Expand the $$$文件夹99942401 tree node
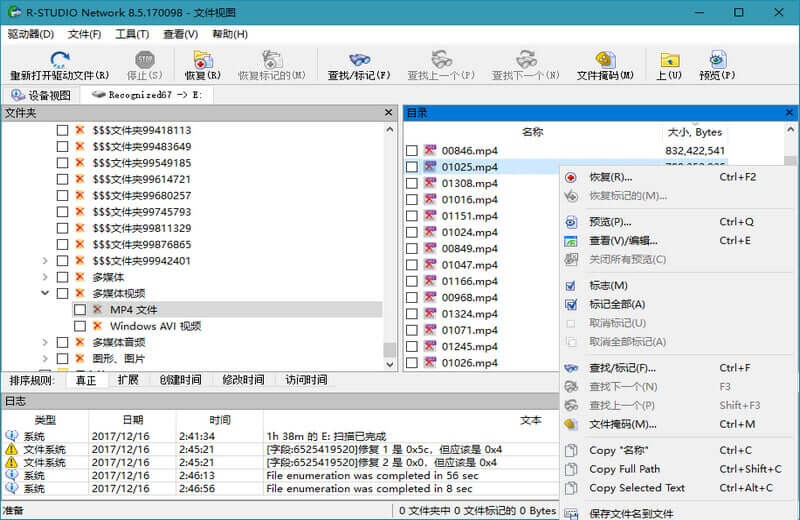The height and width of the screenshot is (520, 800). point(45,261)
